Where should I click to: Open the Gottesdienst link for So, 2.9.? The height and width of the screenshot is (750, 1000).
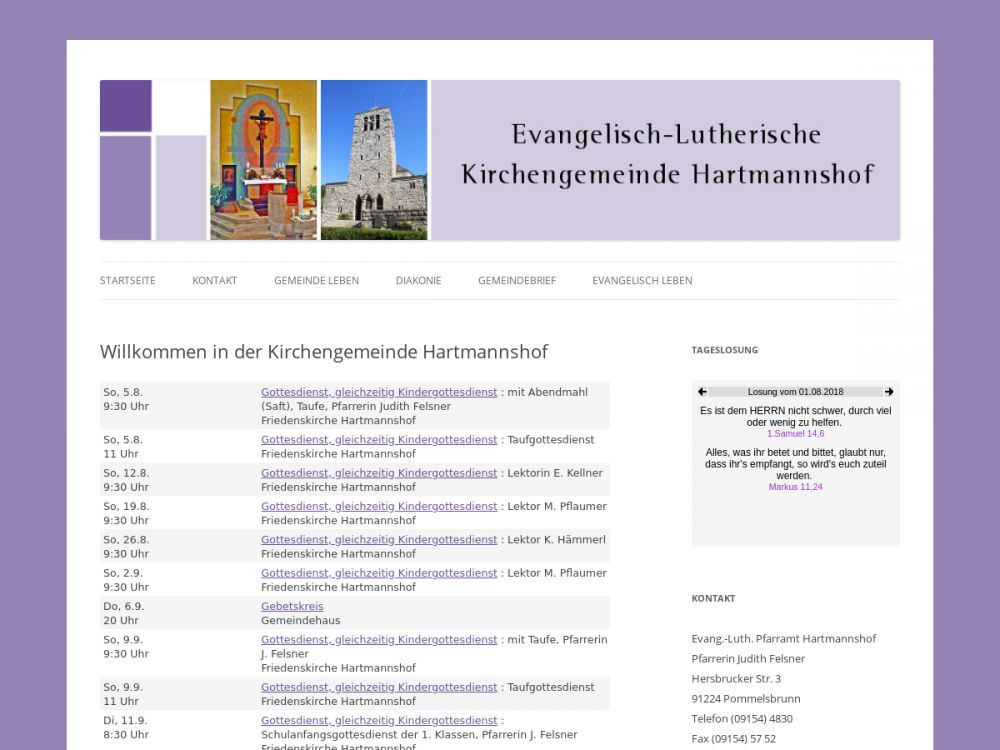(x=378, y=574)
